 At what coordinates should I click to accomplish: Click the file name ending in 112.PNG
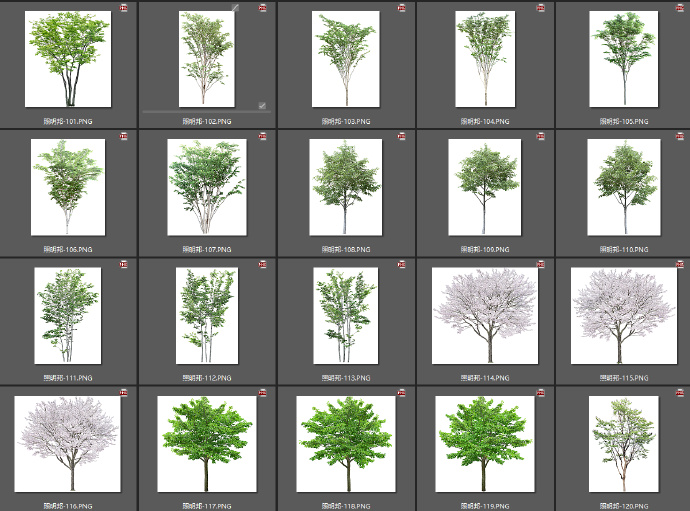tap(207, 378)
